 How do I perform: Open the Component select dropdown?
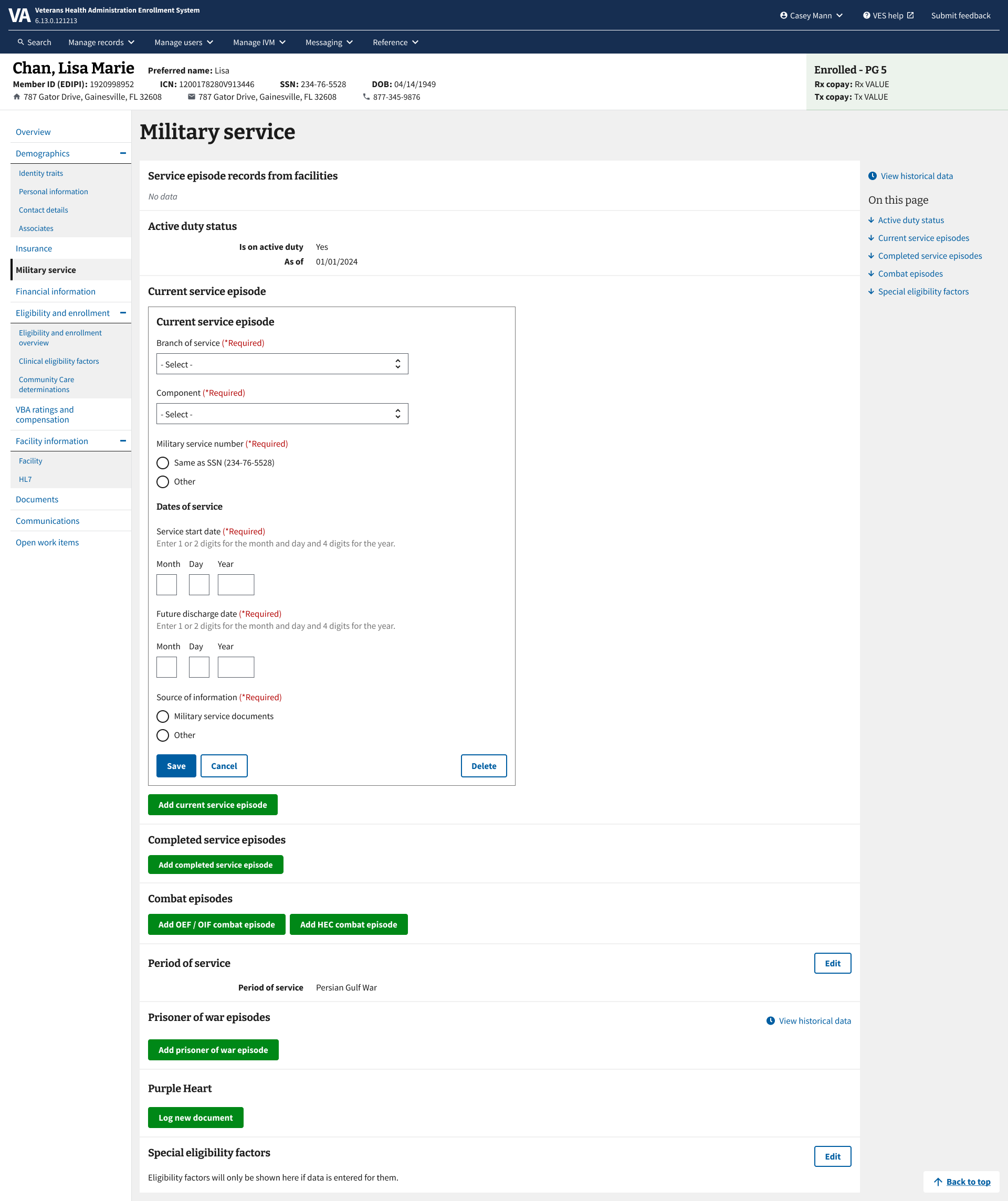282,414
